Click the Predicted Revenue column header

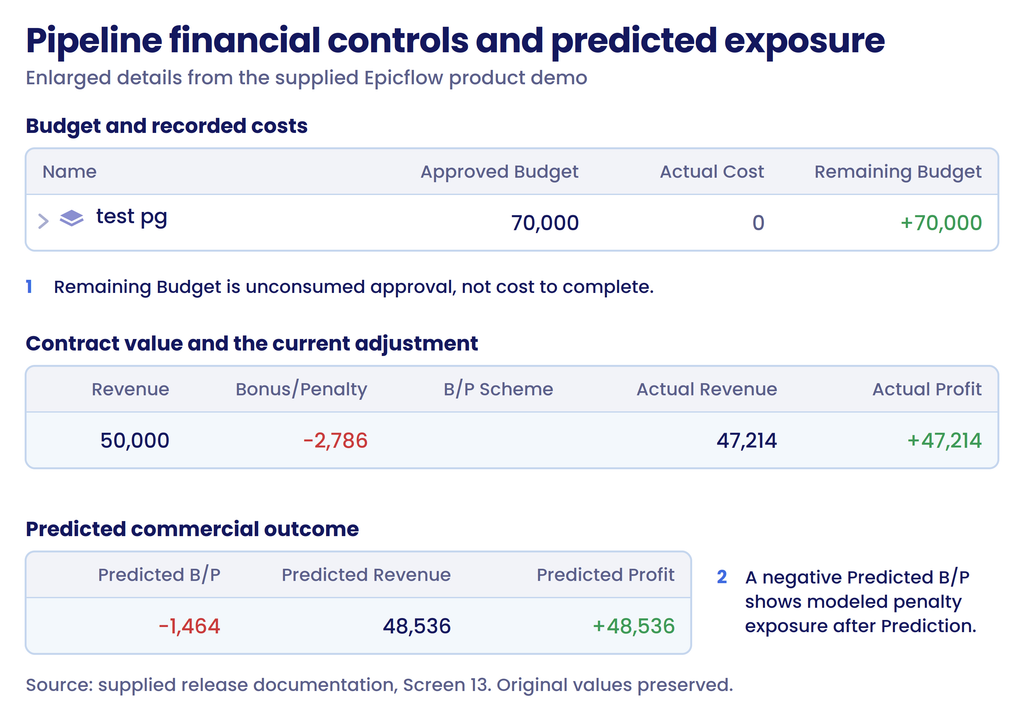point(366,575)
